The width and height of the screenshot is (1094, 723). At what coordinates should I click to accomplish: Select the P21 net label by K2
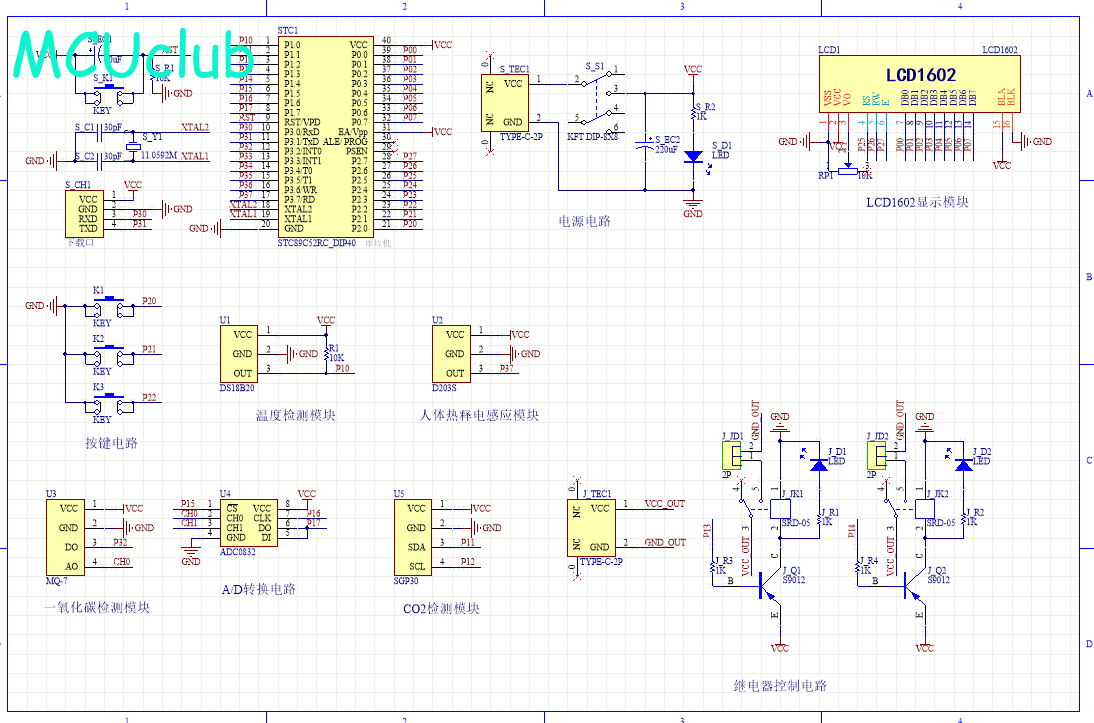pos(149,349)
